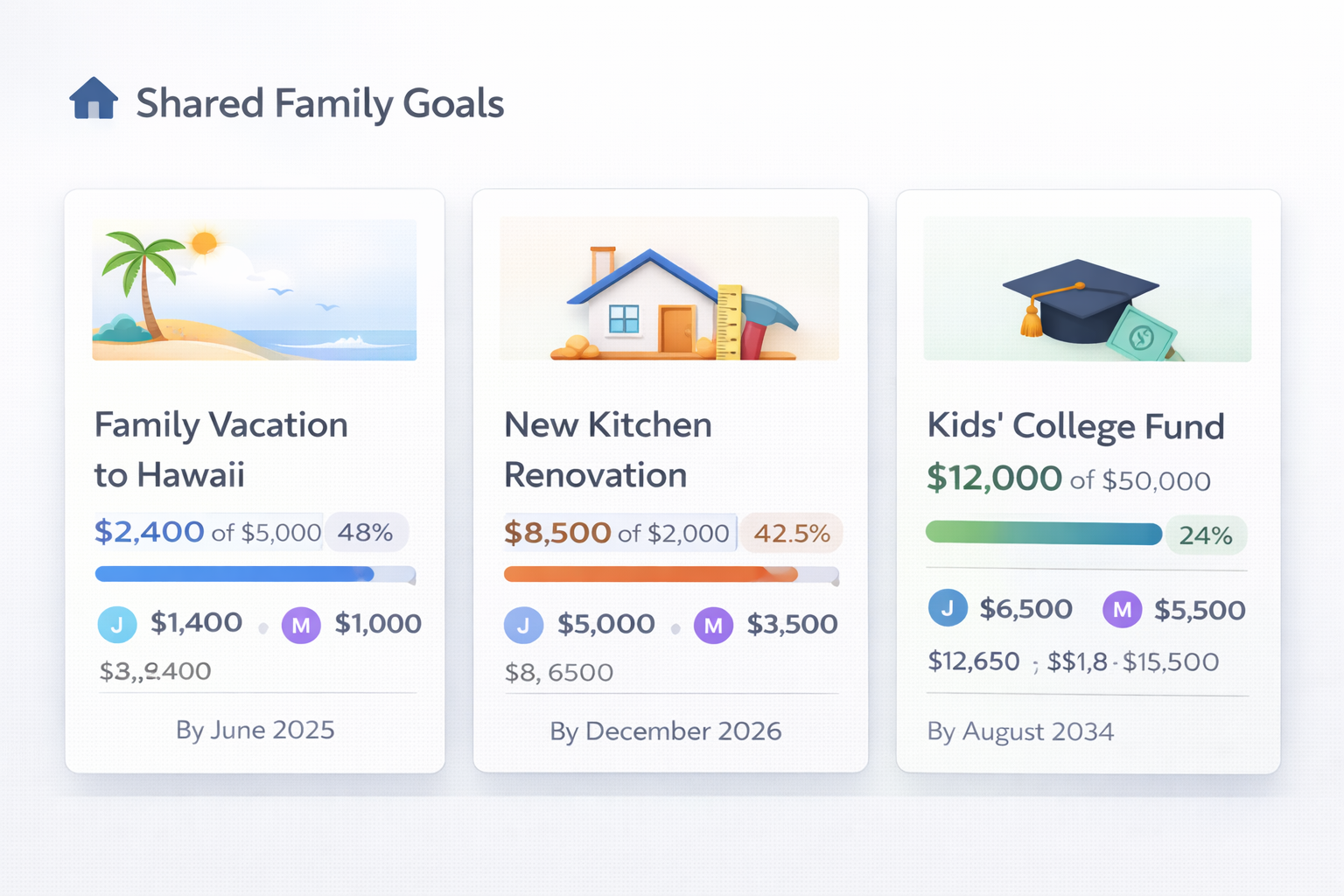Click the graduation cap thumbnail on College Fund card
This screenshot has height=896, width=1344.
click(x=1085, y=290)
